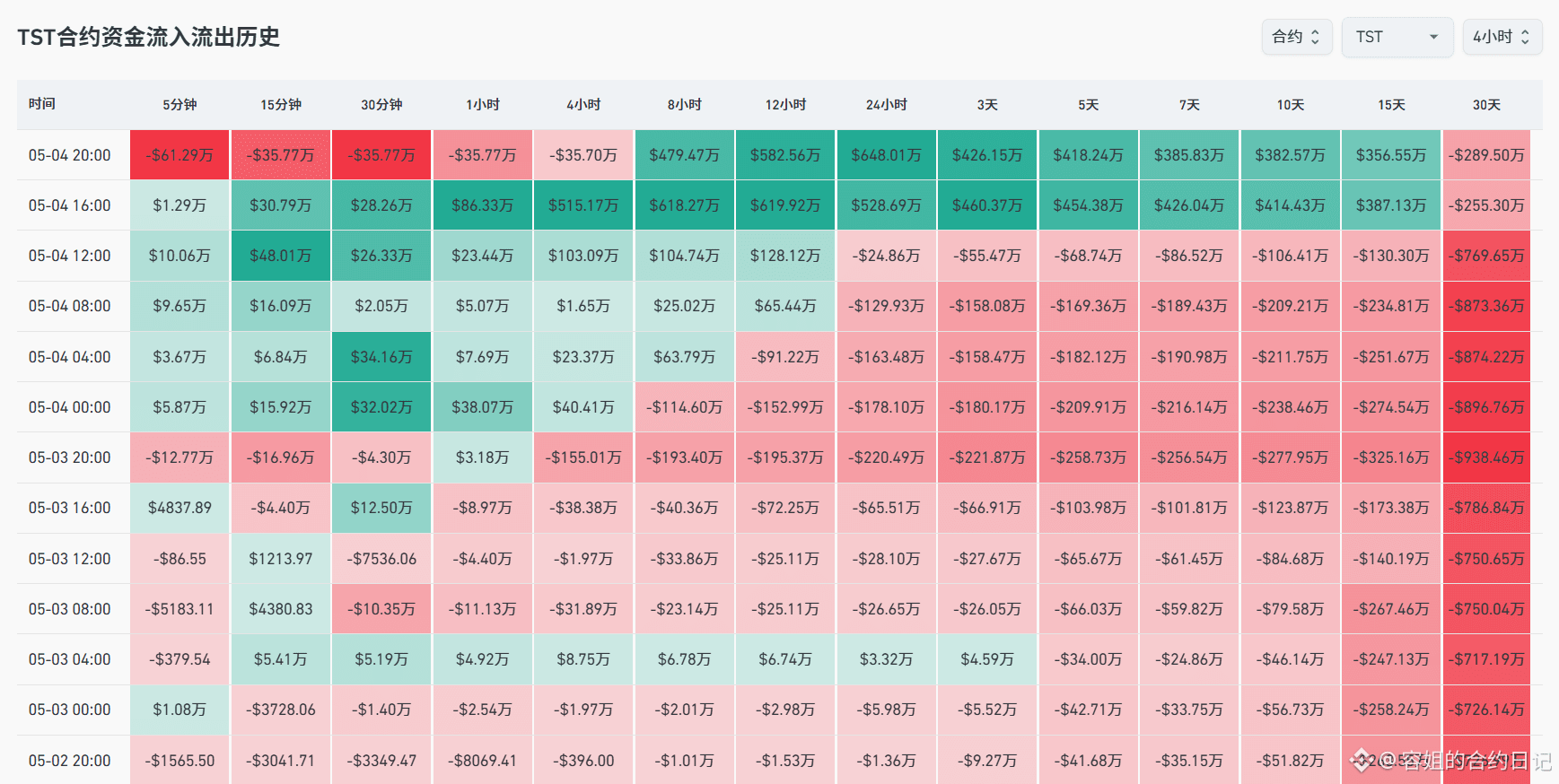Click the $8.75万 cell

583,659
